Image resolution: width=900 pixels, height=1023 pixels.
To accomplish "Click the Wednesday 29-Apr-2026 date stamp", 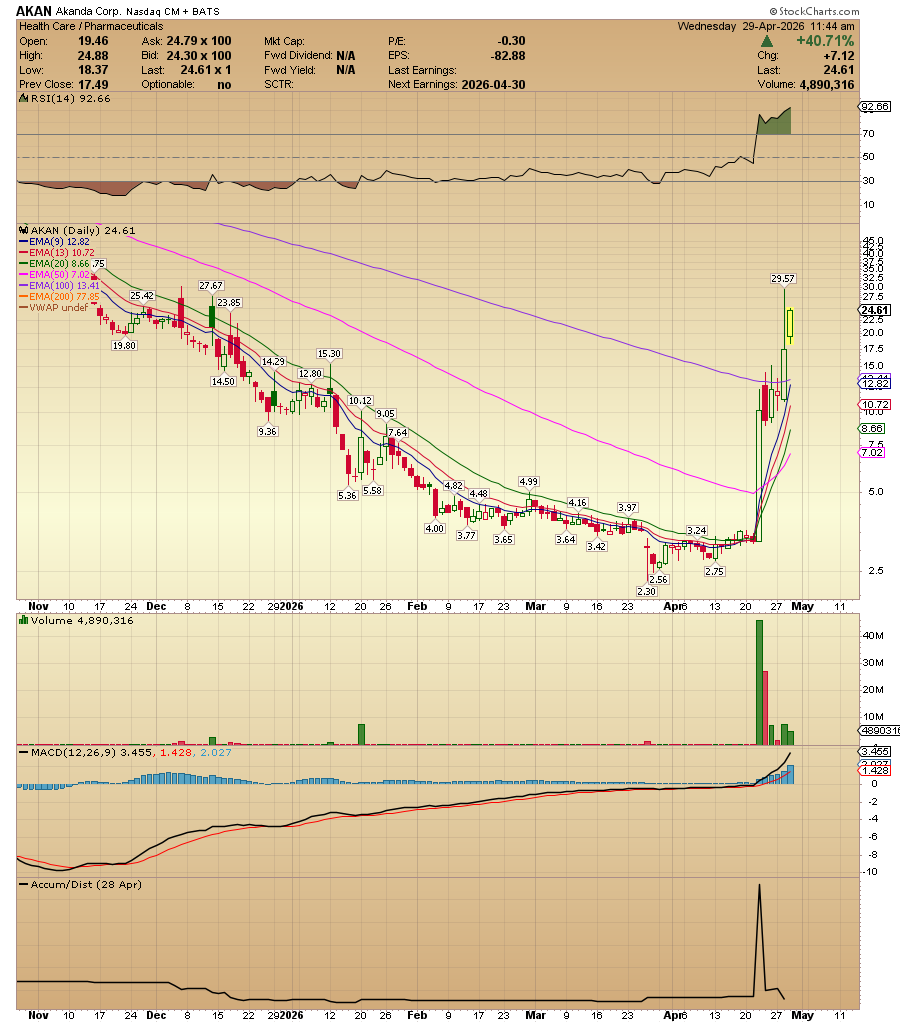I will point(766,26).
